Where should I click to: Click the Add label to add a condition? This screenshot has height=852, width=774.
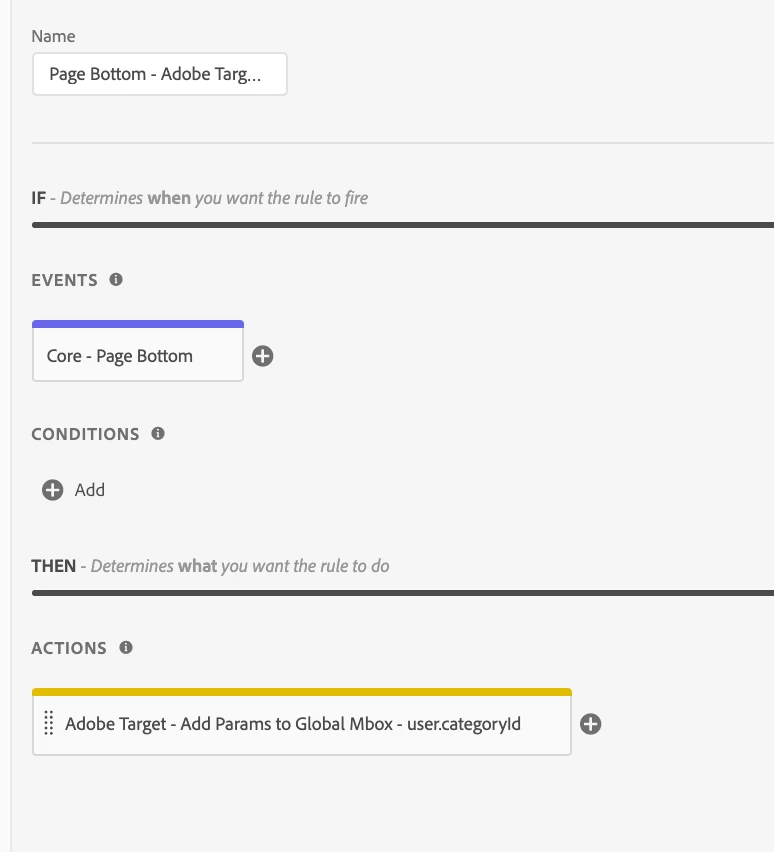click(x=90, y=490)
